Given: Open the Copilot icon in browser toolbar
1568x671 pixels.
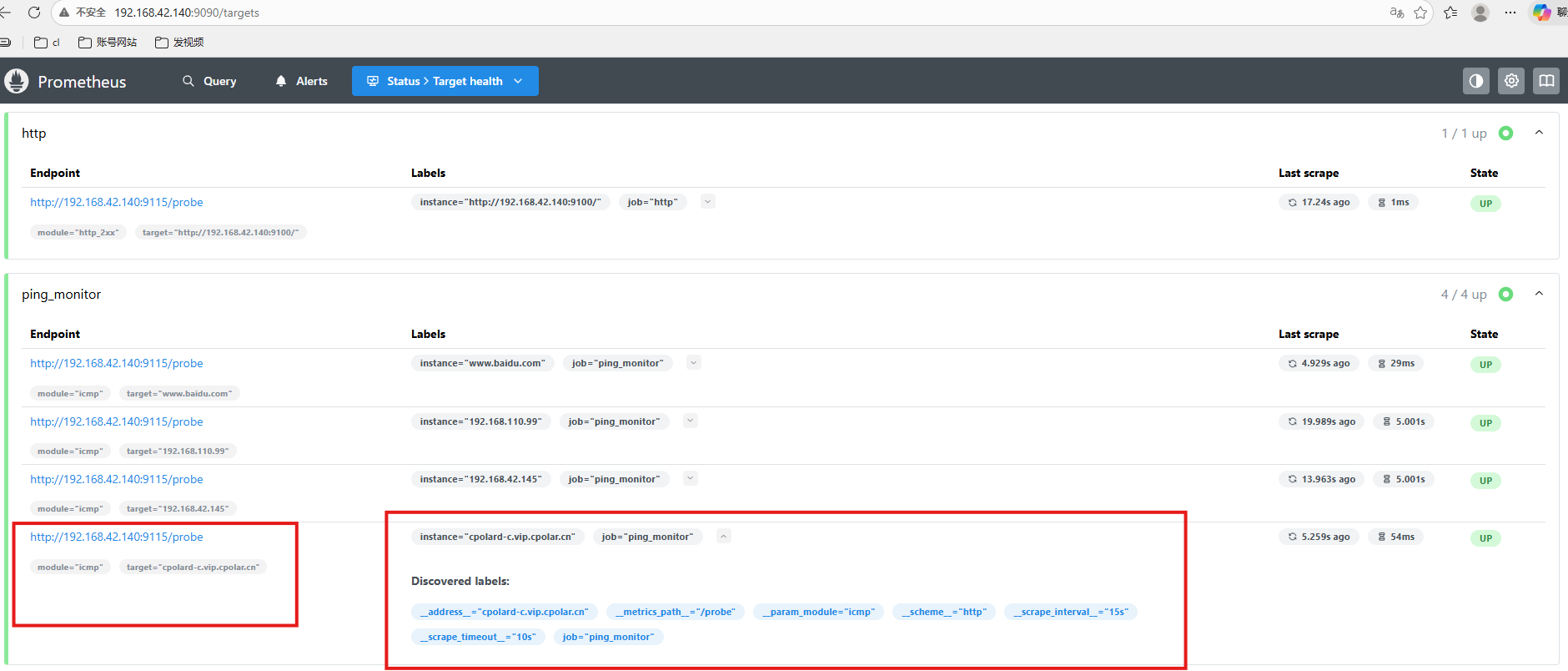Looking at the screenshot, I should (1541, 13).
